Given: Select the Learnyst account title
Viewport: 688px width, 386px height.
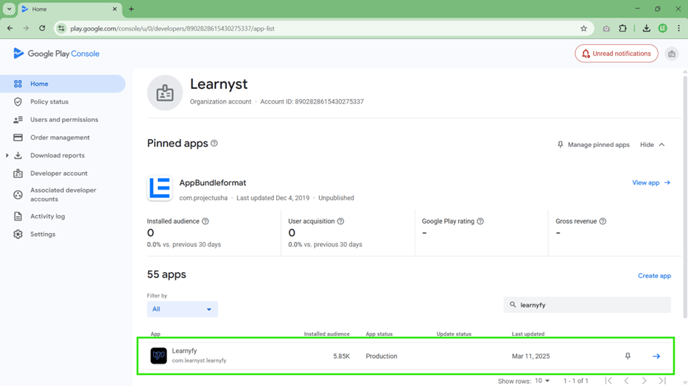Looking at the screenshot, I should 219,84.
